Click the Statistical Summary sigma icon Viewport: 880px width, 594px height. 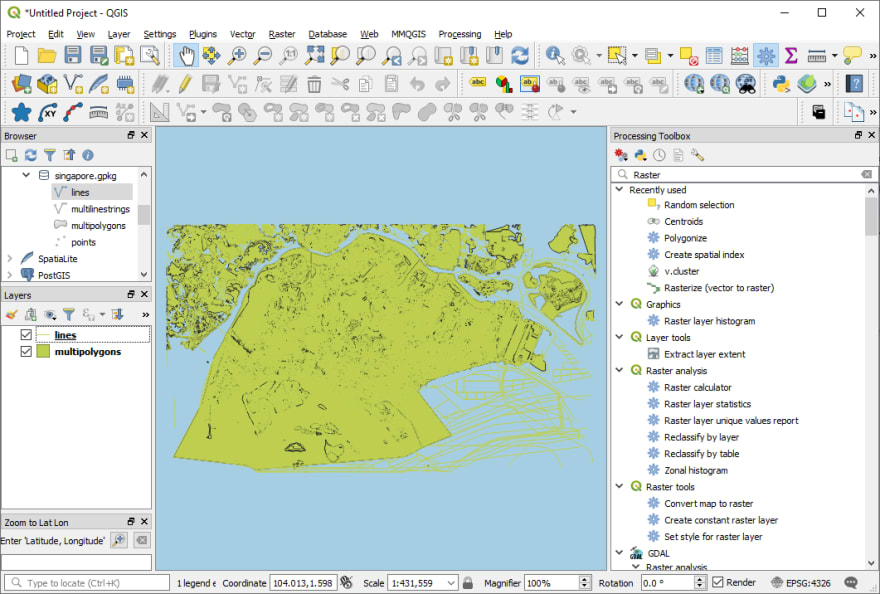pos(791,56)
